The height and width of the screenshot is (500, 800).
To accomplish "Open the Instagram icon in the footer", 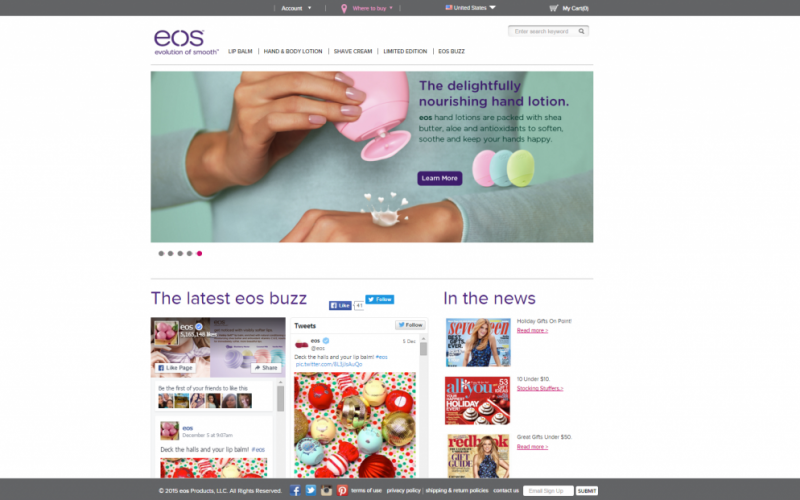I will click(327, 490).
